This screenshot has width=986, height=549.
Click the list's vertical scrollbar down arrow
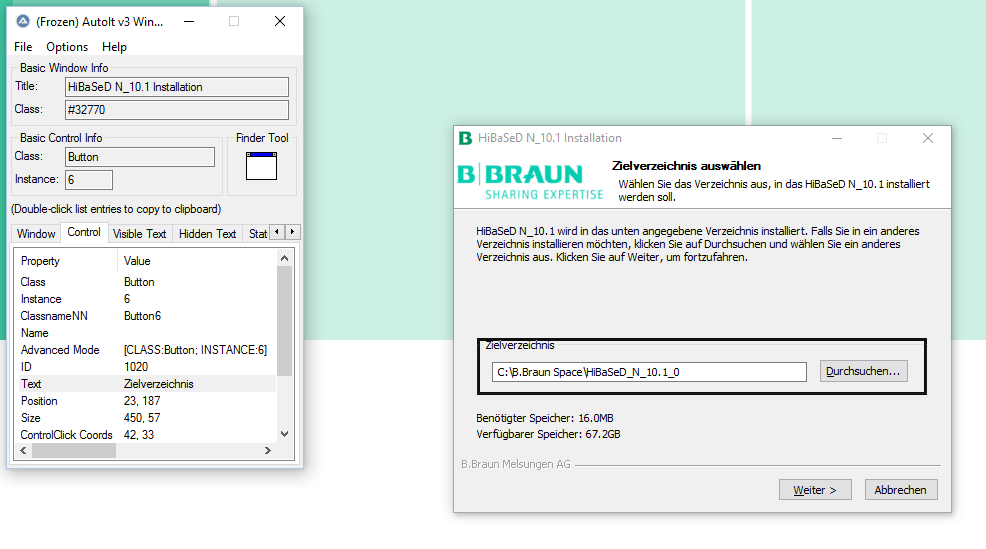coord(284,434)
